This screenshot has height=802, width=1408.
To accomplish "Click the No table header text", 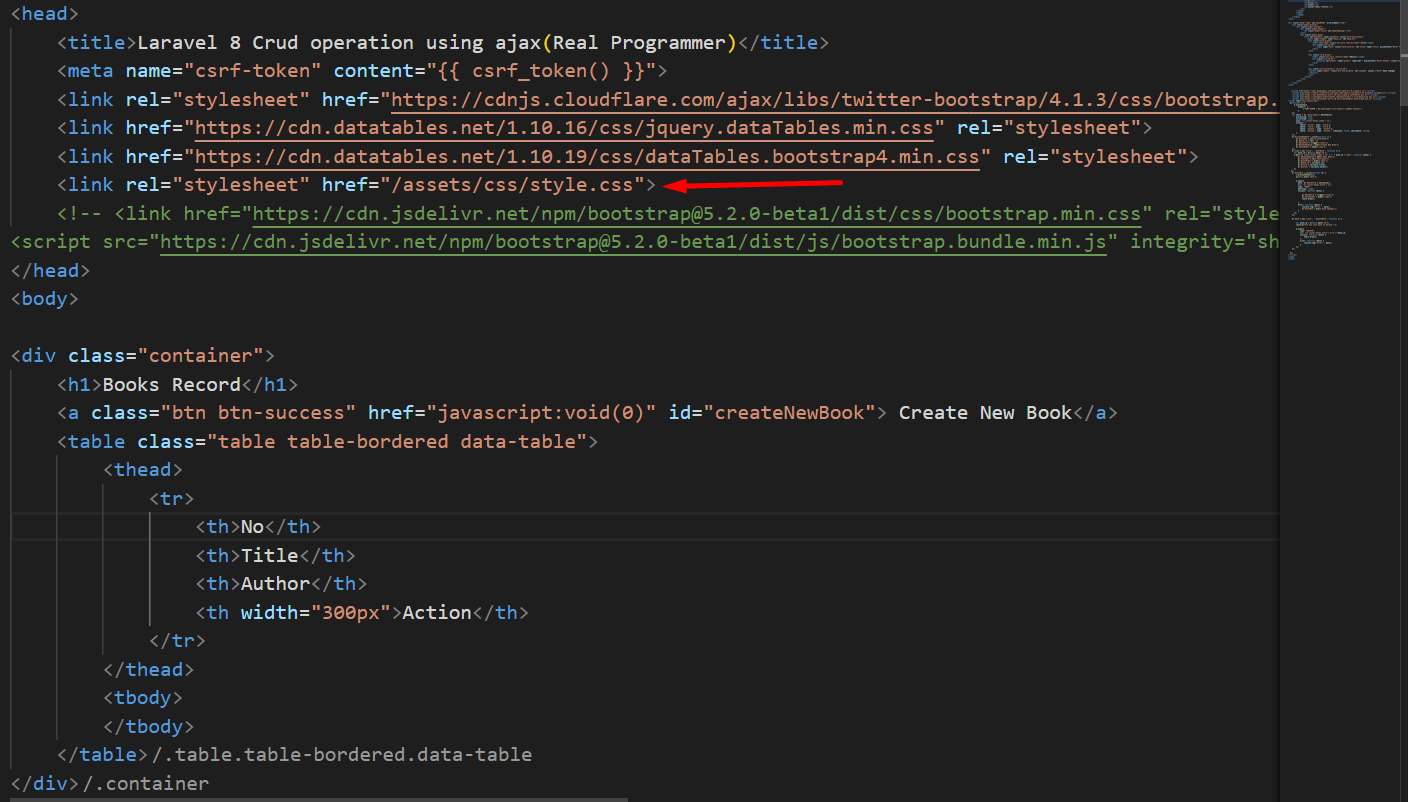I will pos(253,527).
